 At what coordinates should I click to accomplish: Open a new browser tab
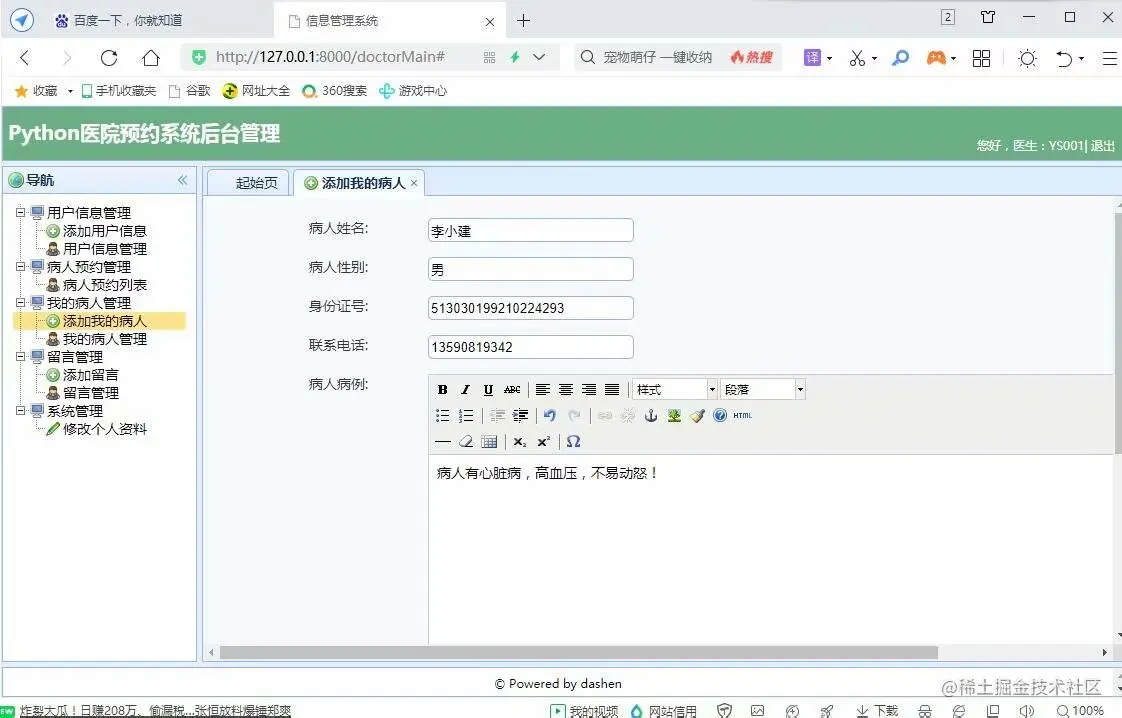[523, 21]
